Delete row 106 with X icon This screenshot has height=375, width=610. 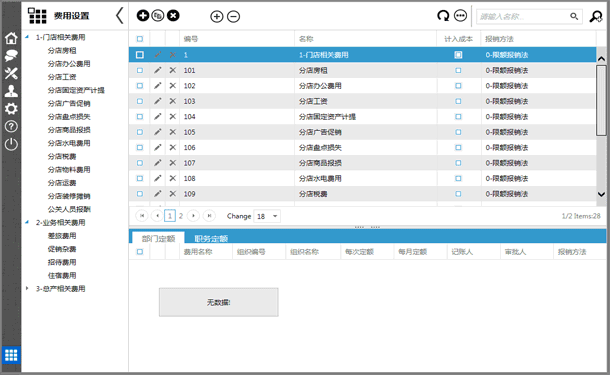(x=173, y=147)
